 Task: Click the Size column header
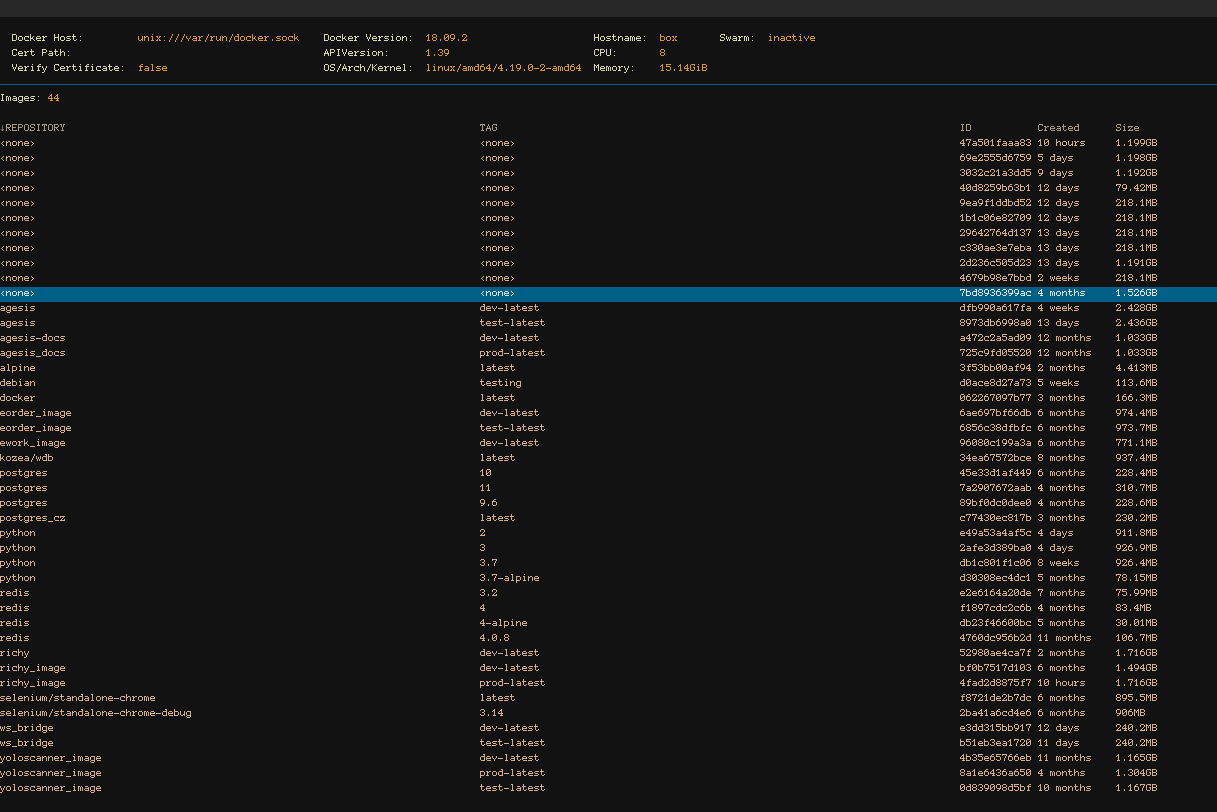click(x=1127, y=128)
